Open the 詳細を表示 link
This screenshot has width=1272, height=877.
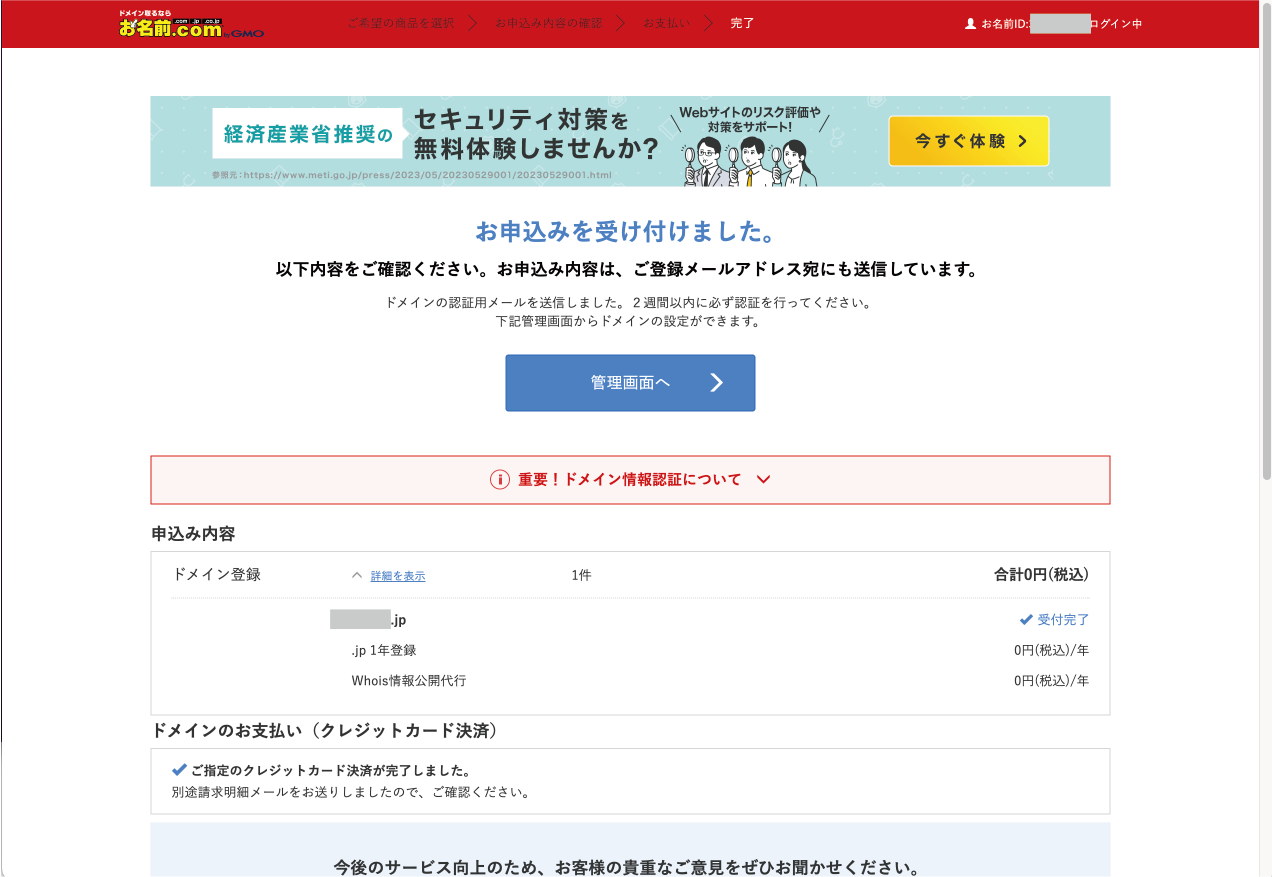(397, 575)
